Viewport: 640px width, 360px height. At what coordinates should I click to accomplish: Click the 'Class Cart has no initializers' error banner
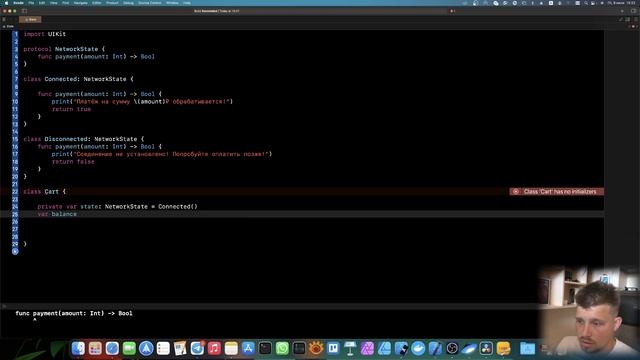click(556, 191)
